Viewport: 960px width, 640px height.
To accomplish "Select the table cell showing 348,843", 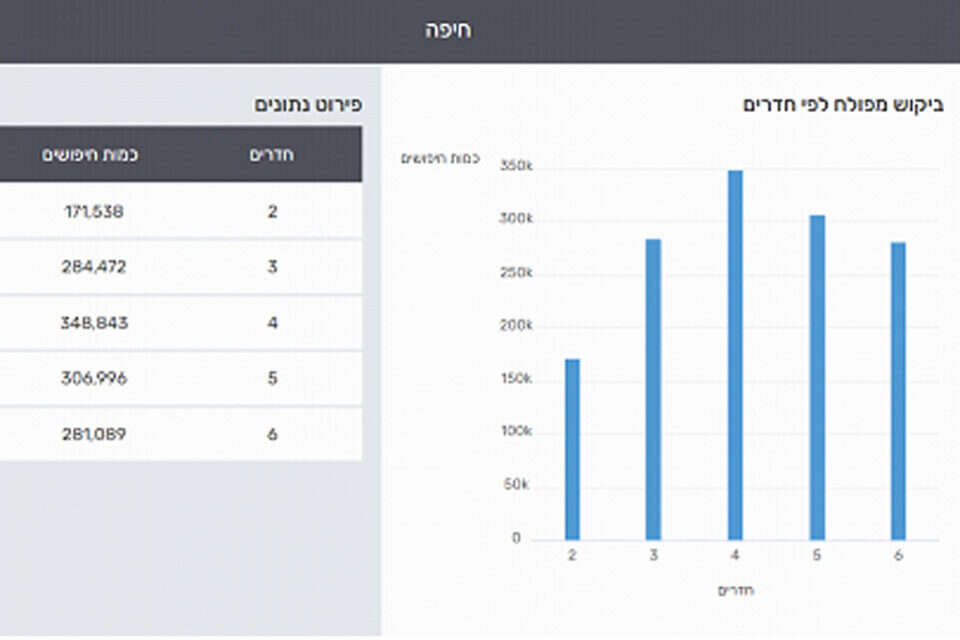I will (x=90, y=323).
